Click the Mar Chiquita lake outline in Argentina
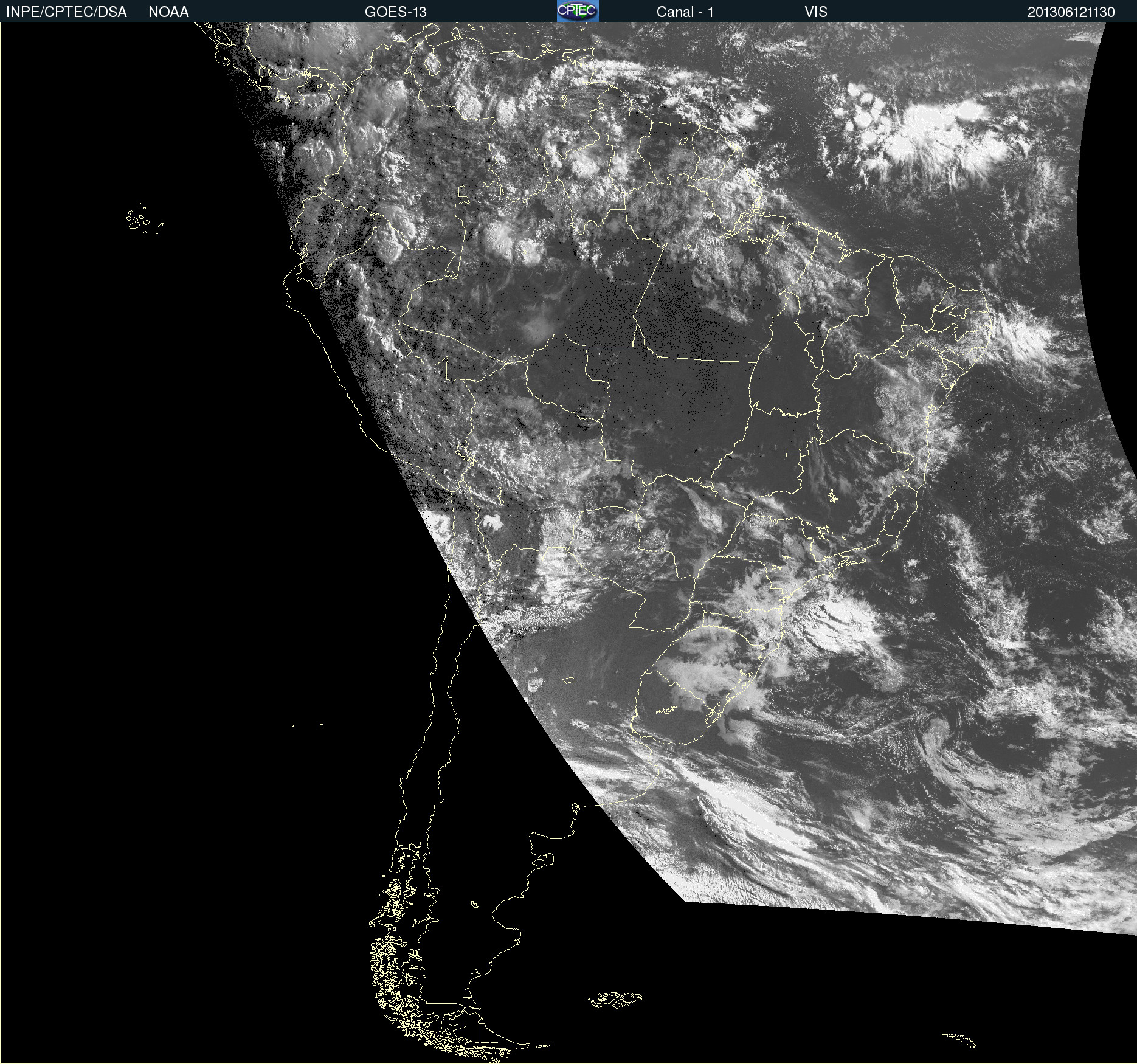This screenshot has width=1137, height=1064. point(568,680)
